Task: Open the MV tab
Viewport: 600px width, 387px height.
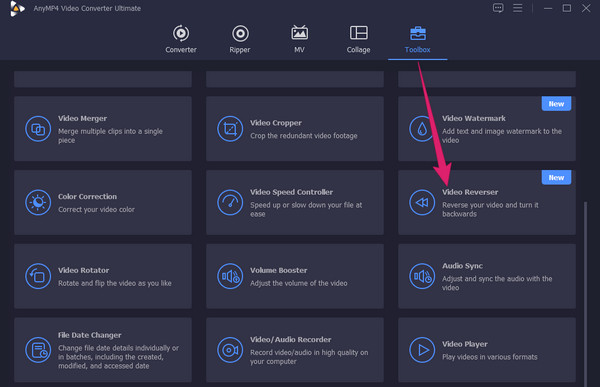Action: (x=299, y=39)
